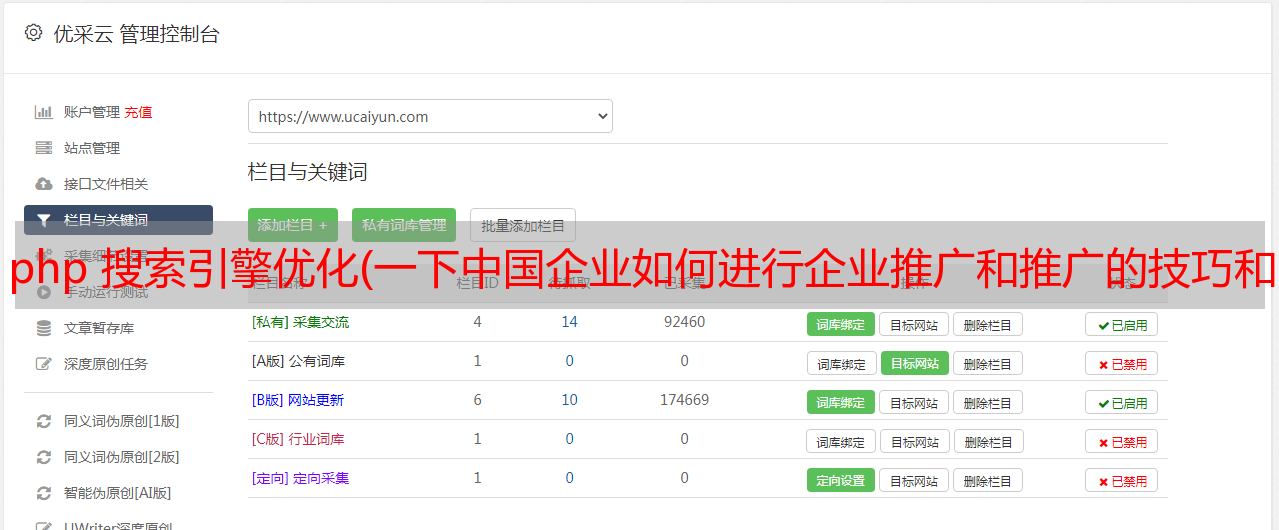Click 目标网站 for 行业词库 row
The width and height of the screenshot is (1279, 530).
point(916,441)
